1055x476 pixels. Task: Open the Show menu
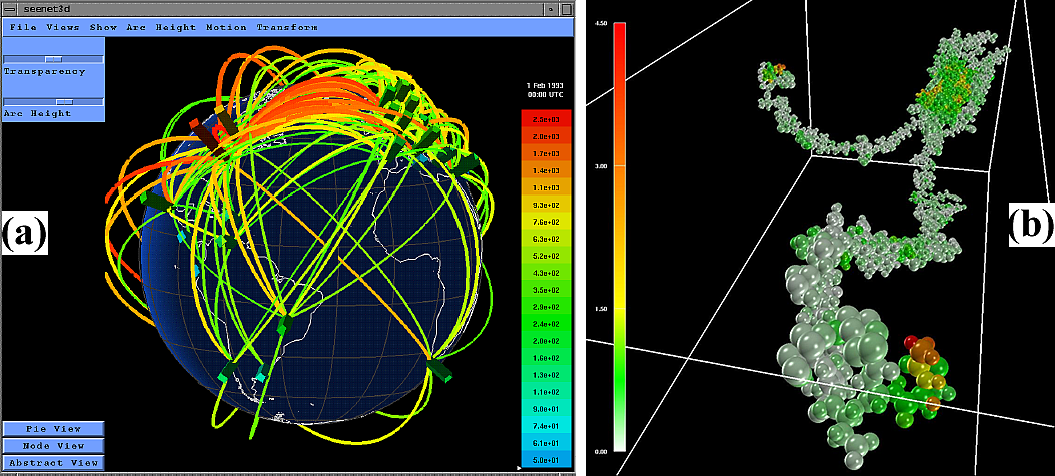tap(103, 27)
